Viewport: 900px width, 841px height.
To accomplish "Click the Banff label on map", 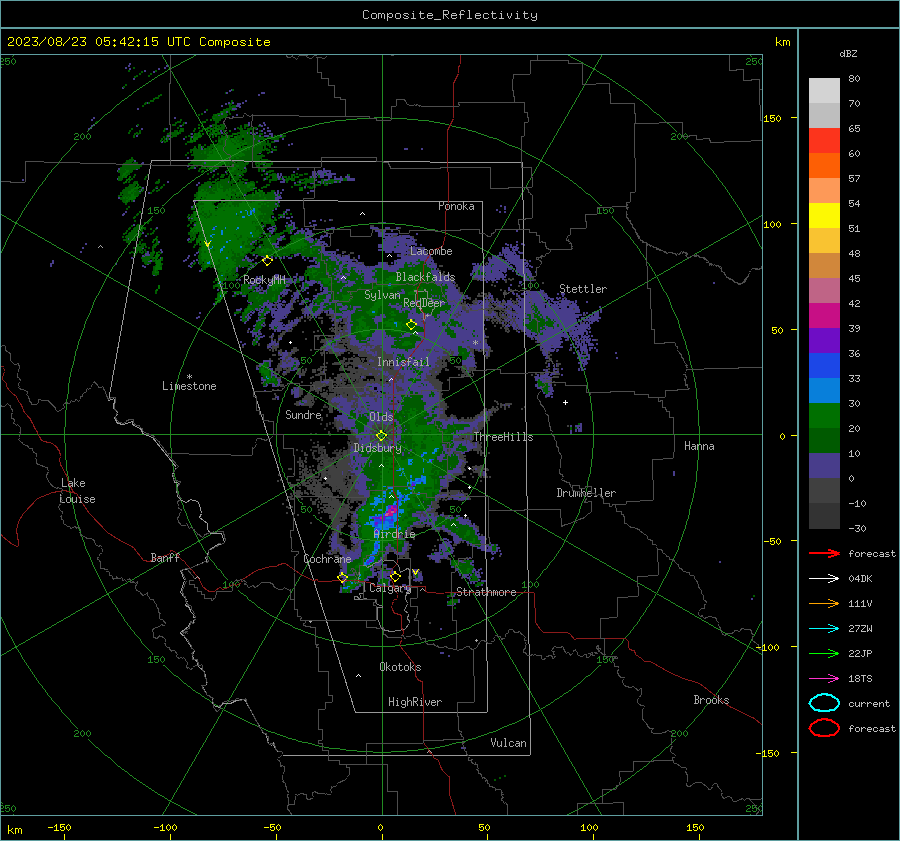I will pyautogui.click(x=165, y=557).
